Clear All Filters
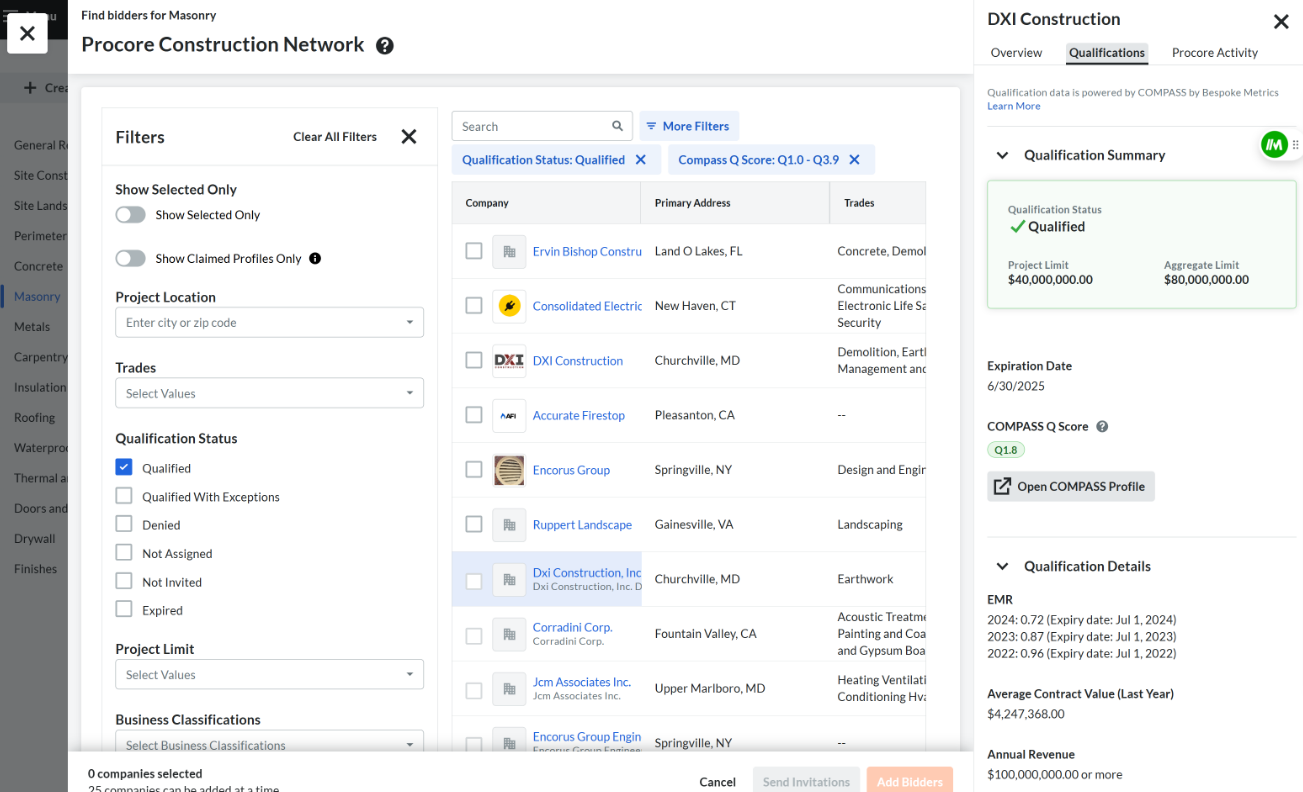This screenshot has height=792, width=1303. pos(334,136)
